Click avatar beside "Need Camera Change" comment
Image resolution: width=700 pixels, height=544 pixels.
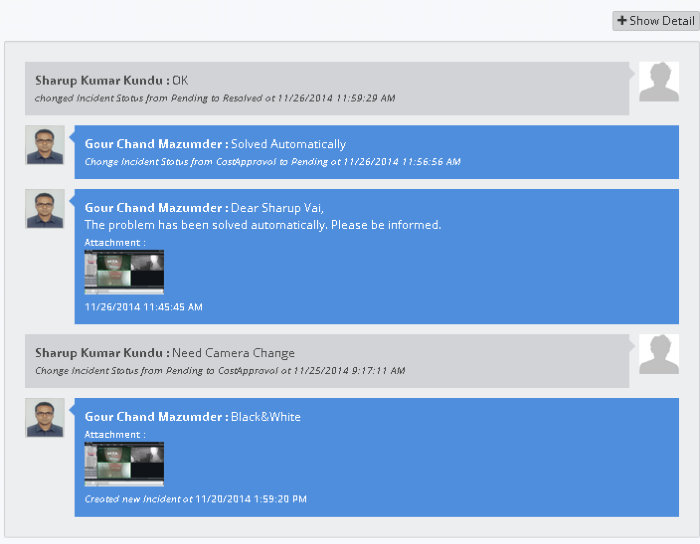(659, 354)
